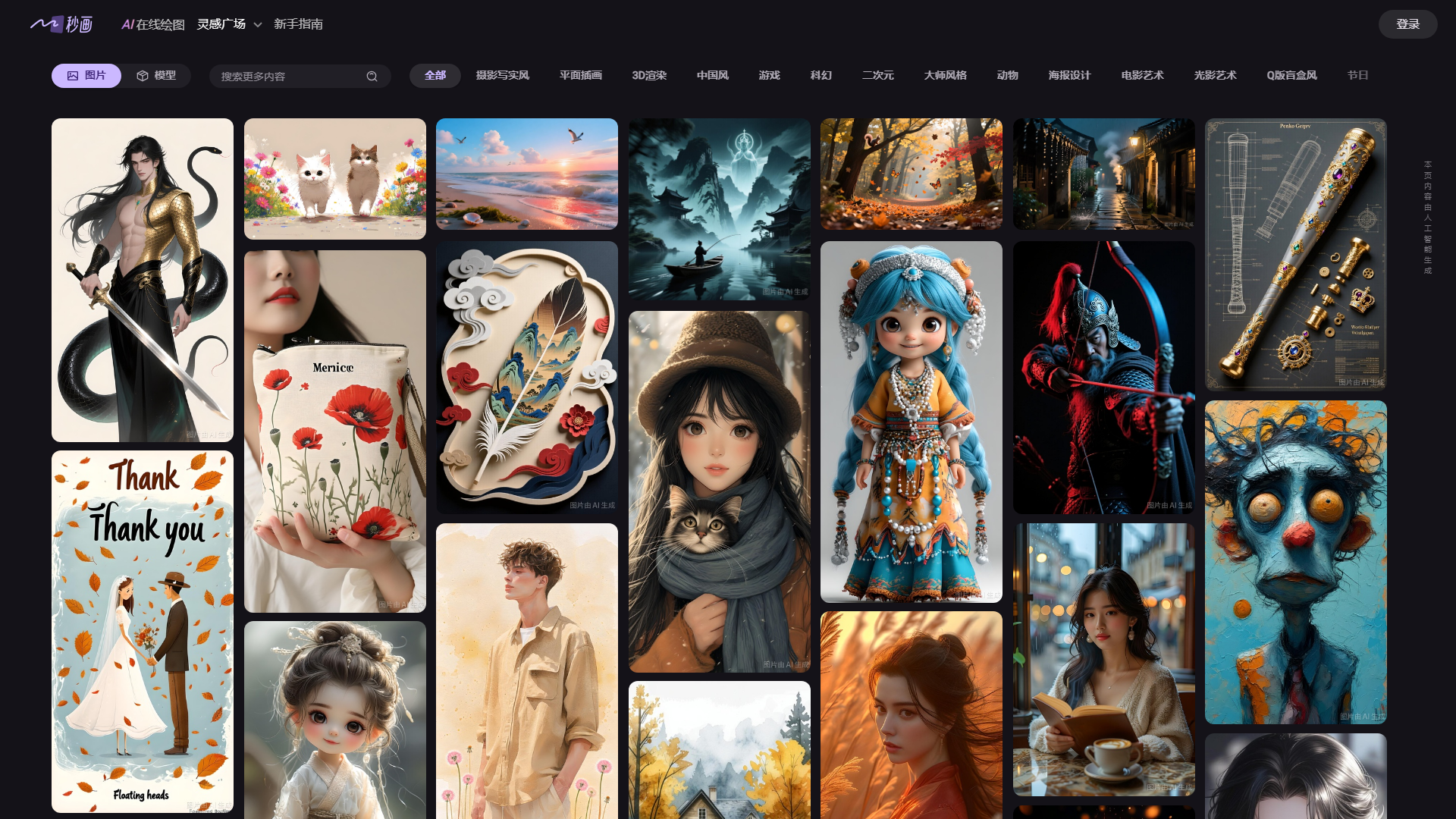
Task: Show more categories via faded 节日 tab
Action: pyautogui.click(x=1357, y=76)
